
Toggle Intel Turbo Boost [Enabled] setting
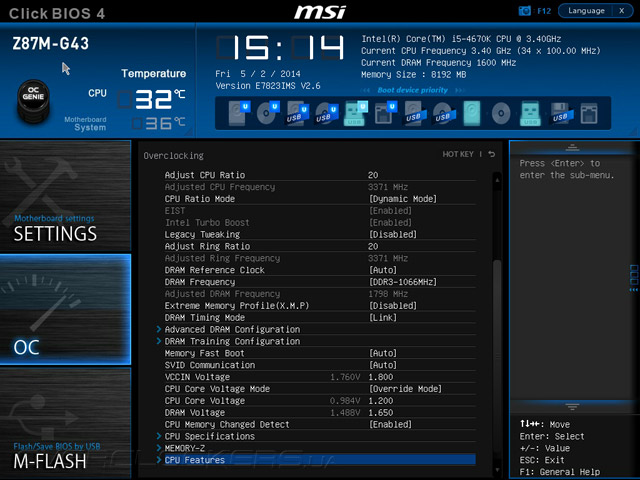[x=390, y=223]
